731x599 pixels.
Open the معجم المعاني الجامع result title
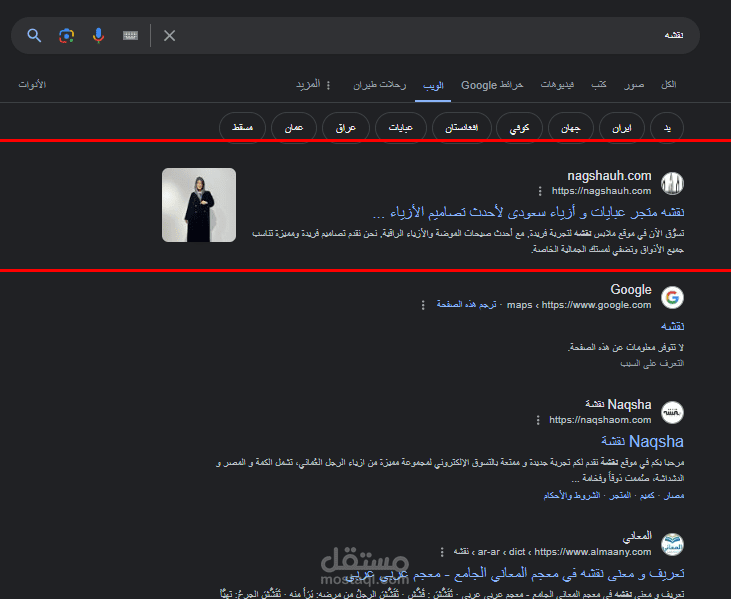click(x=517, y=574)
